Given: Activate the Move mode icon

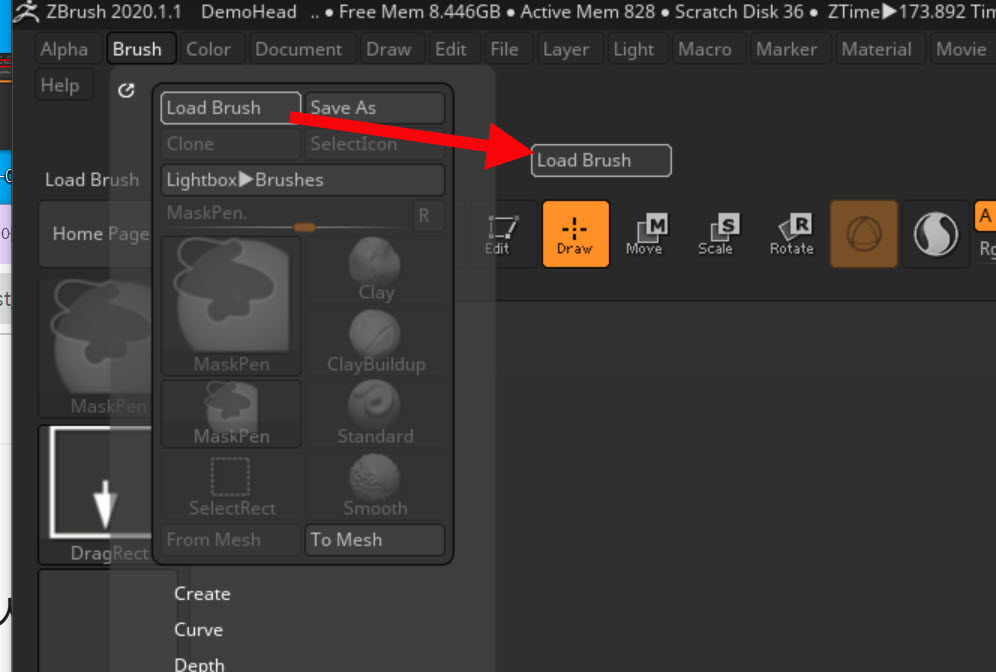Looking at the screenshot, I should tap(645, 234).
